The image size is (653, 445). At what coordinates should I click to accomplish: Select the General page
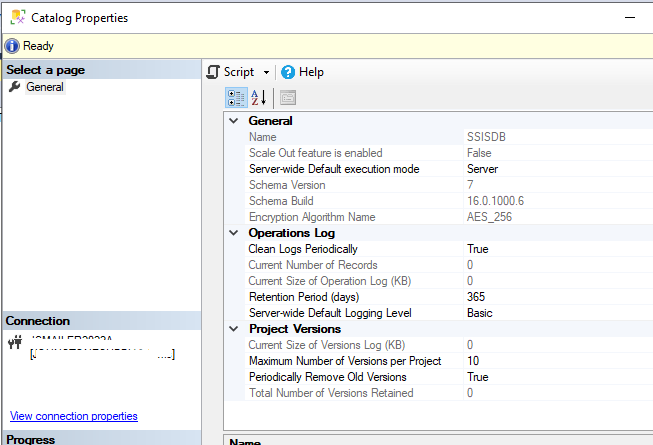[x=44, y=88]
